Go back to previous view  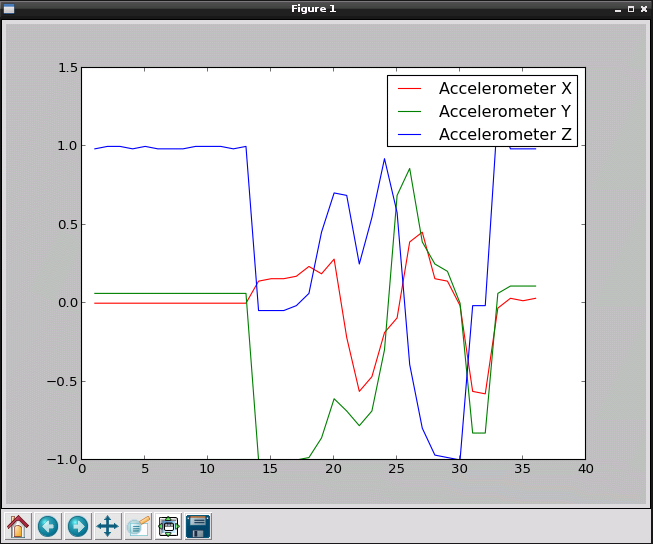[48, 526]
